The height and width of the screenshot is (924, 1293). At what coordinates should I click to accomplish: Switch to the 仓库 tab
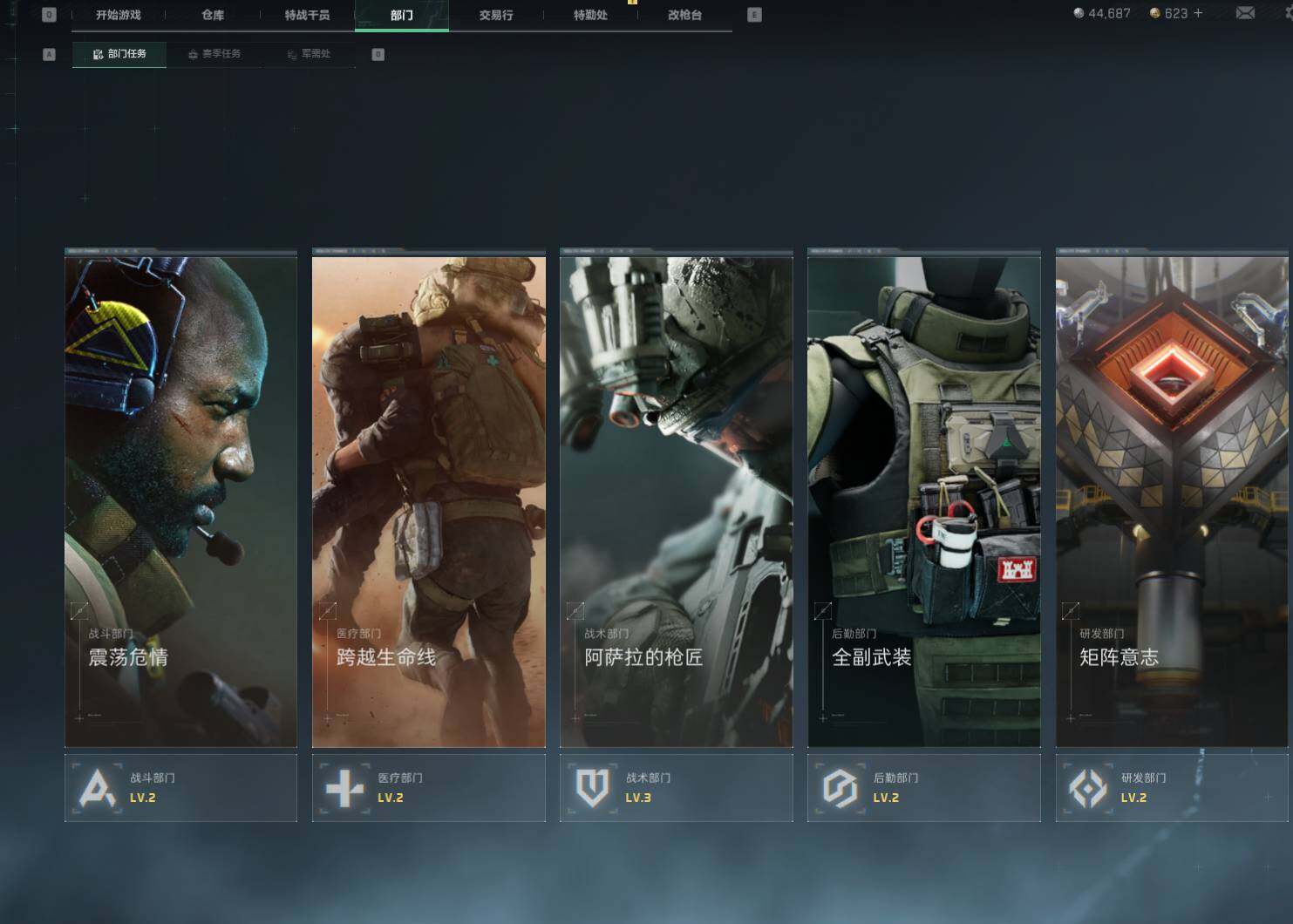(213, 15)
